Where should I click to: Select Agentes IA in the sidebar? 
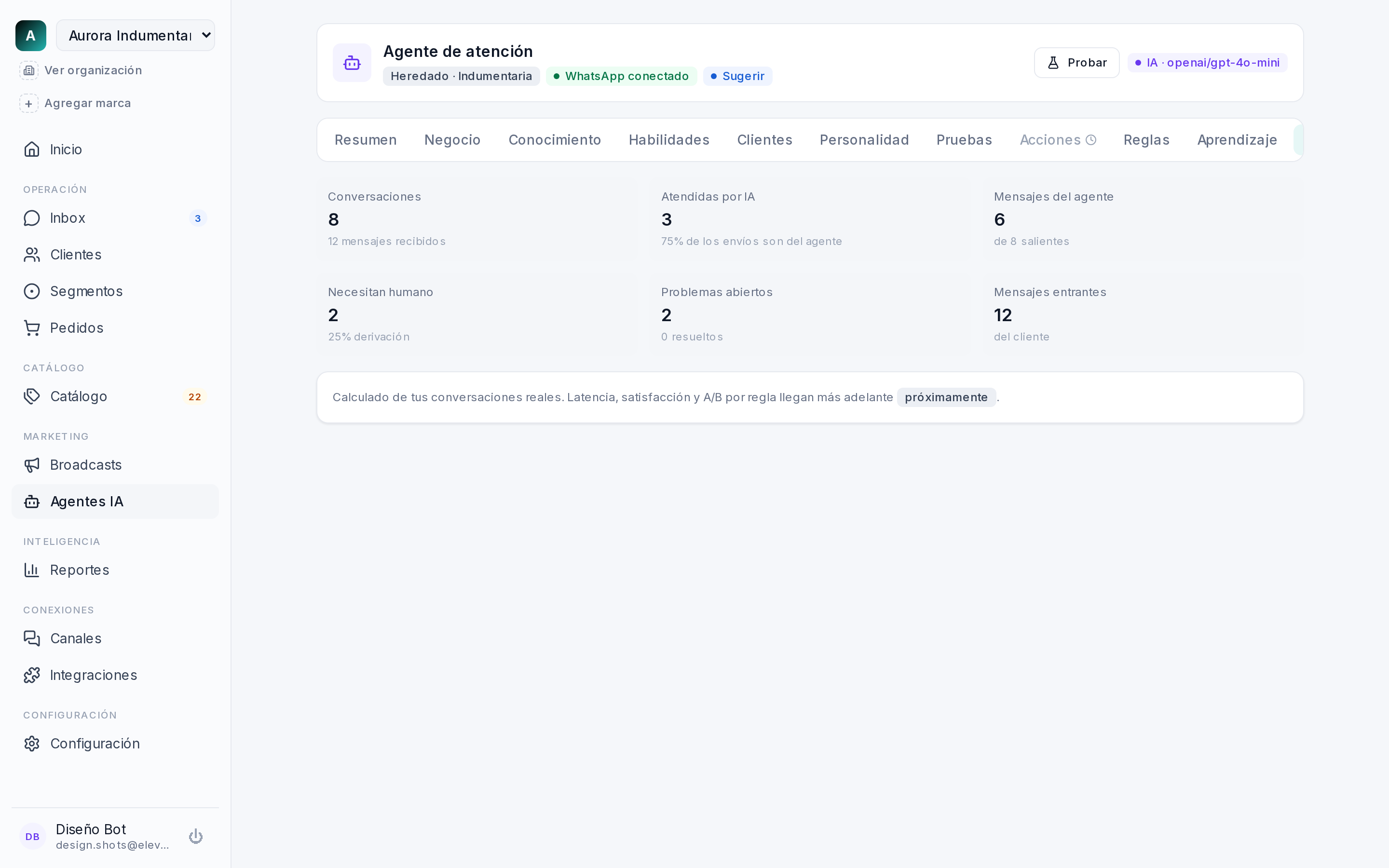pyautogui.click(x=115, y=502)
